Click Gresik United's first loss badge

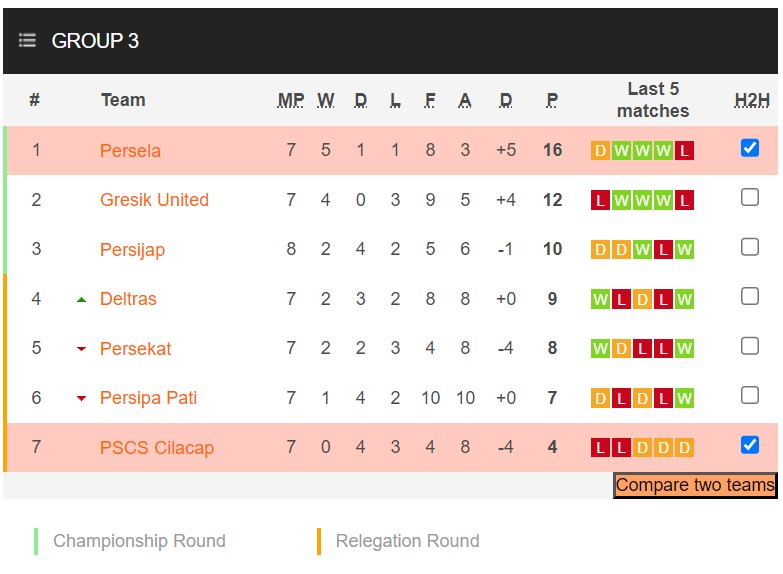[x=600, y=200]
